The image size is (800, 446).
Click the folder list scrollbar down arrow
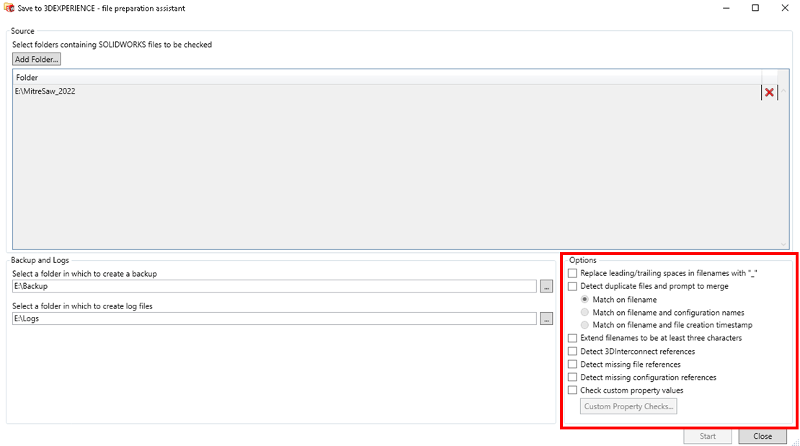click(784, 244)
